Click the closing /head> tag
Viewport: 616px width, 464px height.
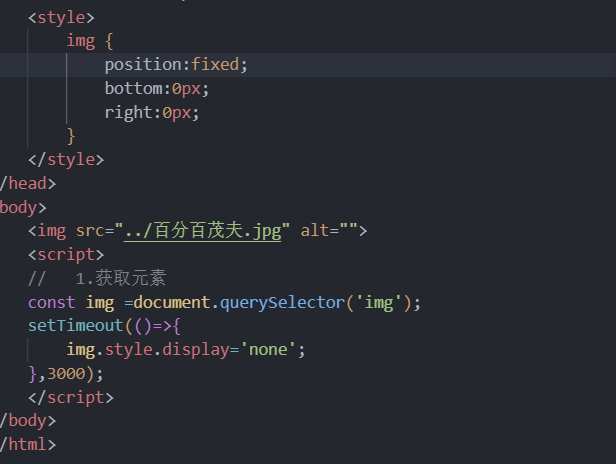click(x=28, y=183)
